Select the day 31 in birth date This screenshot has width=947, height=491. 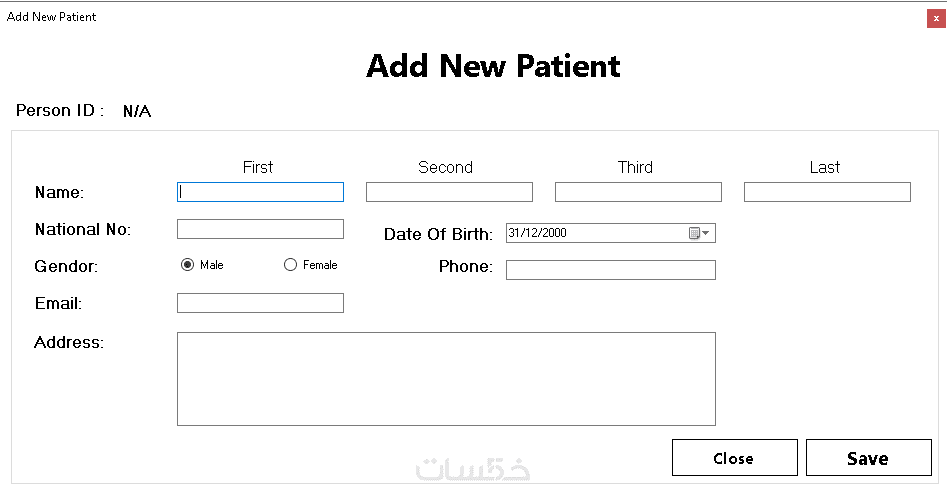pyautogui.click(x=514, y=233)
